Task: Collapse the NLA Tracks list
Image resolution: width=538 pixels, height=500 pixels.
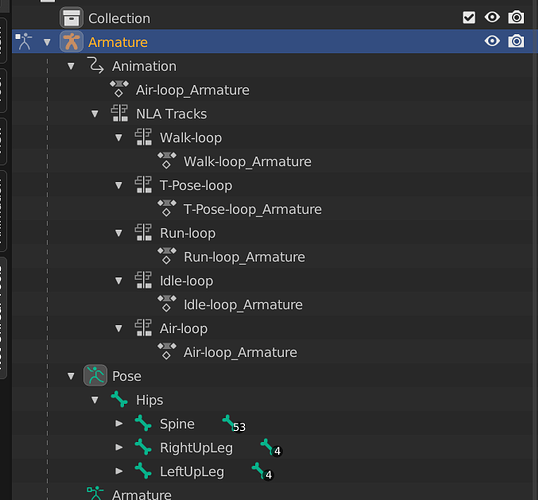Action: [95, 114]
